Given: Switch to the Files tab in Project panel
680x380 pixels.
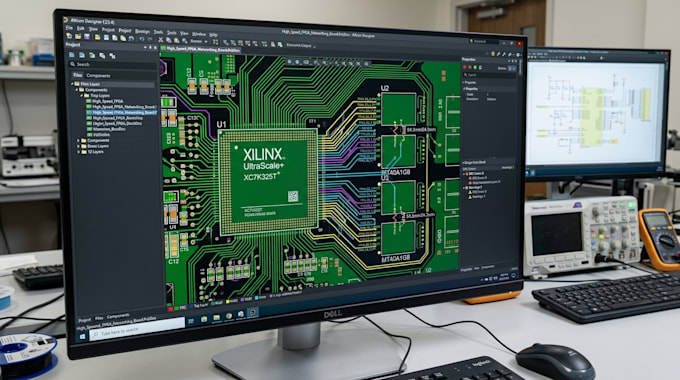Looking at the screenshot, I should pyautogui.click(x=78, y=75).
